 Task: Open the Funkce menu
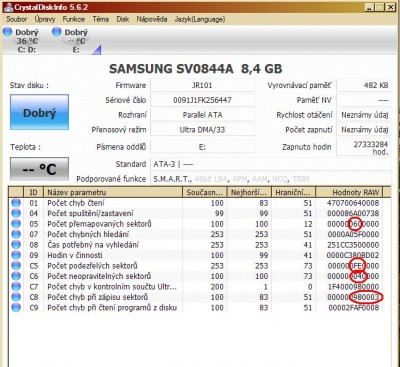point(74,19)
